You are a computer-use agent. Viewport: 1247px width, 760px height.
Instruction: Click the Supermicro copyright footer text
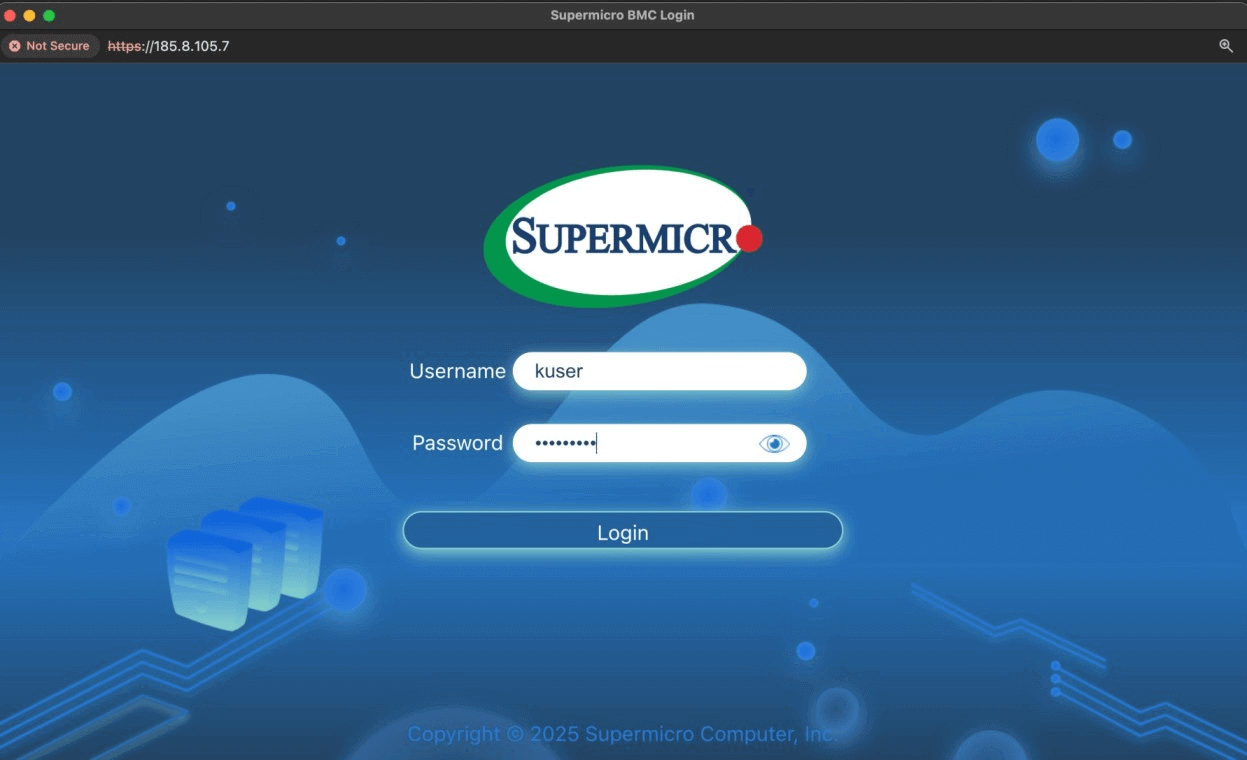pos(622,734)
